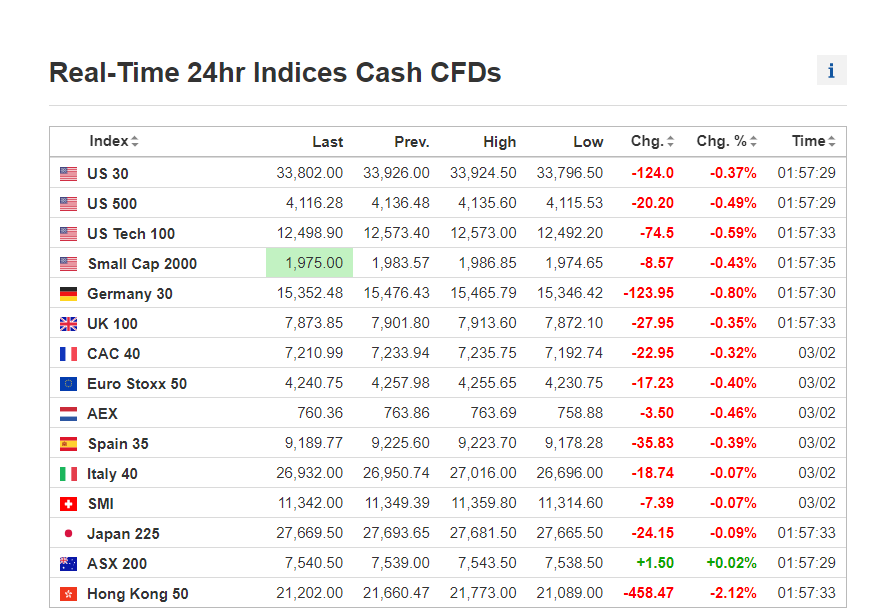Sort the table by Chg. column
This screenshot has width=876, height=611.
(x=652, y=142)
